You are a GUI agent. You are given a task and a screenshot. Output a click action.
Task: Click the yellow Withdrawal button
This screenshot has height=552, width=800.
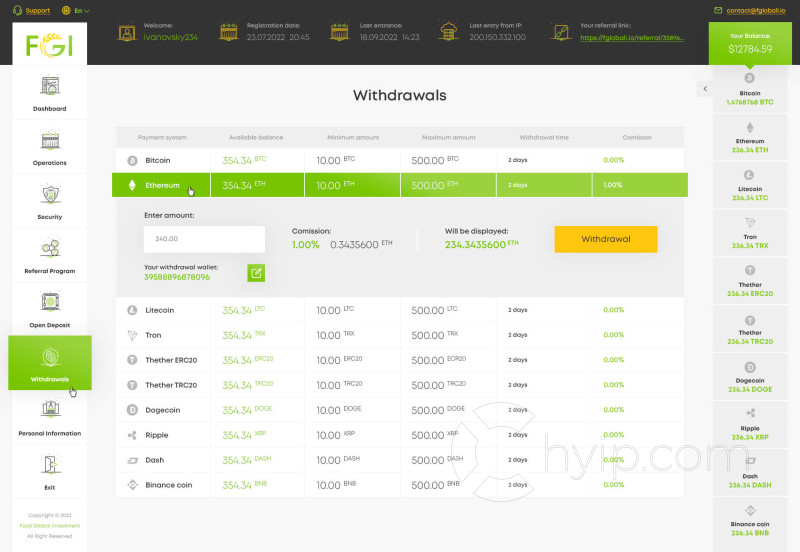coord(606,239)
